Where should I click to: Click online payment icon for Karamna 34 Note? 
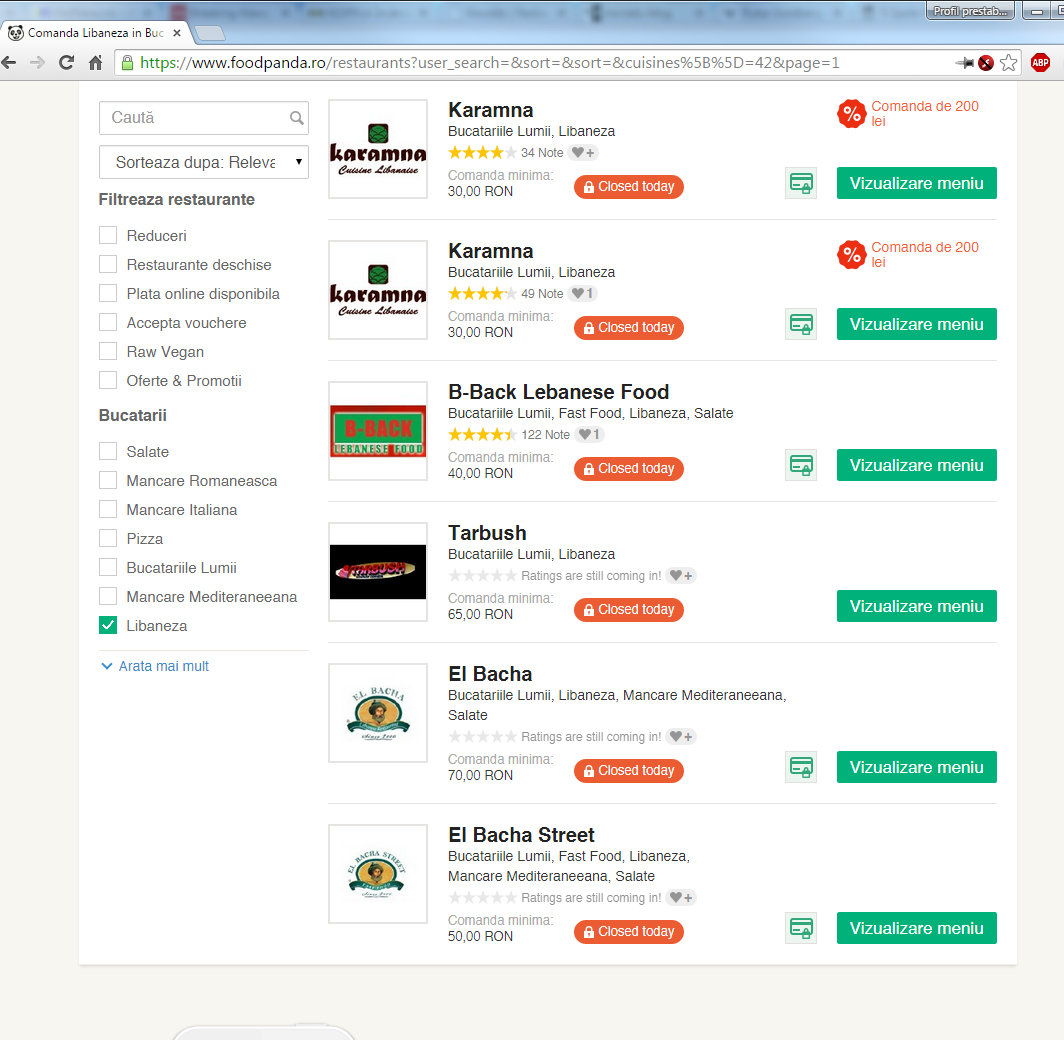[801, 183]
